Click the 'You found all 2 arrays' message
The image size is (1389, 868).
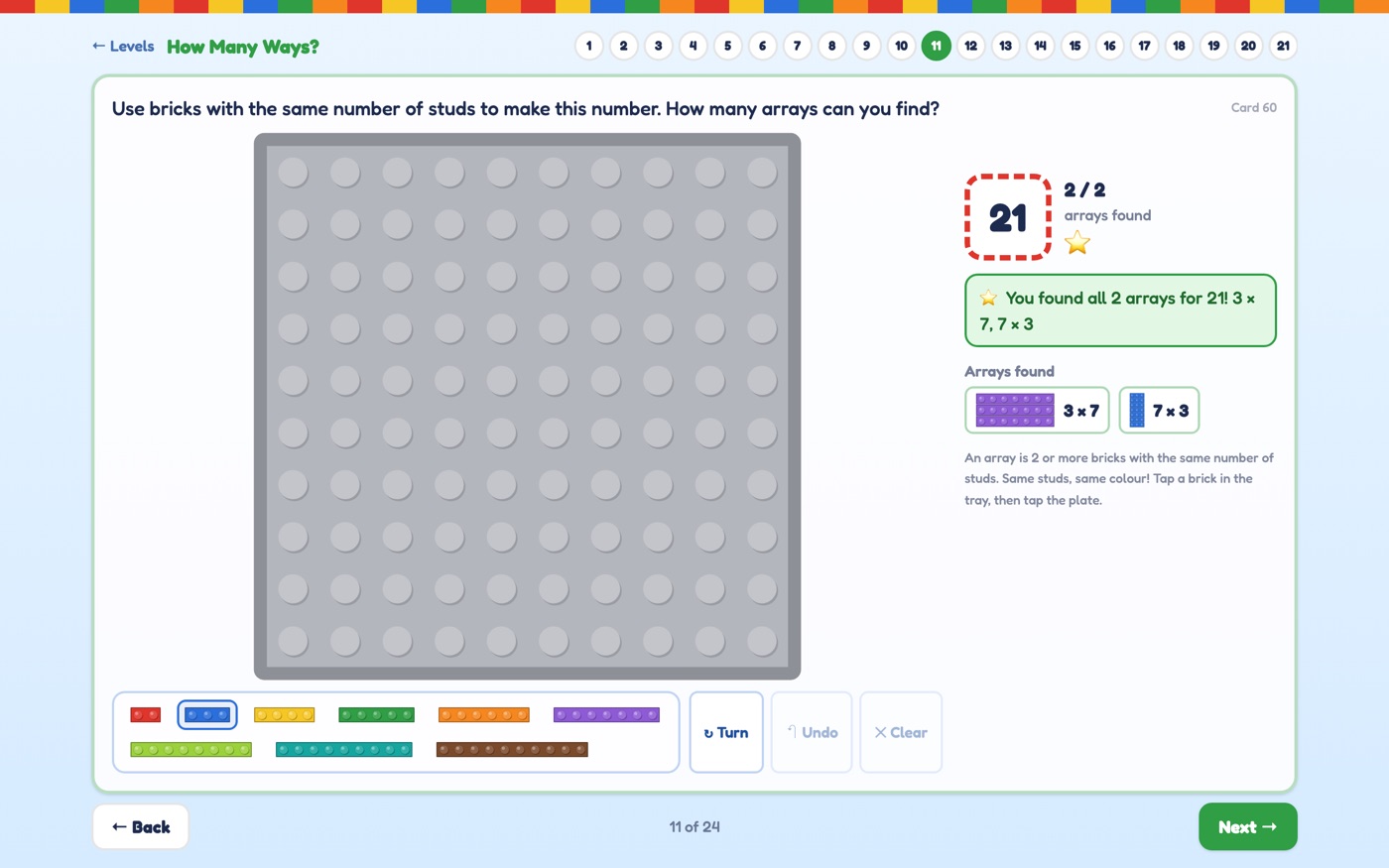coord(1120,310)
